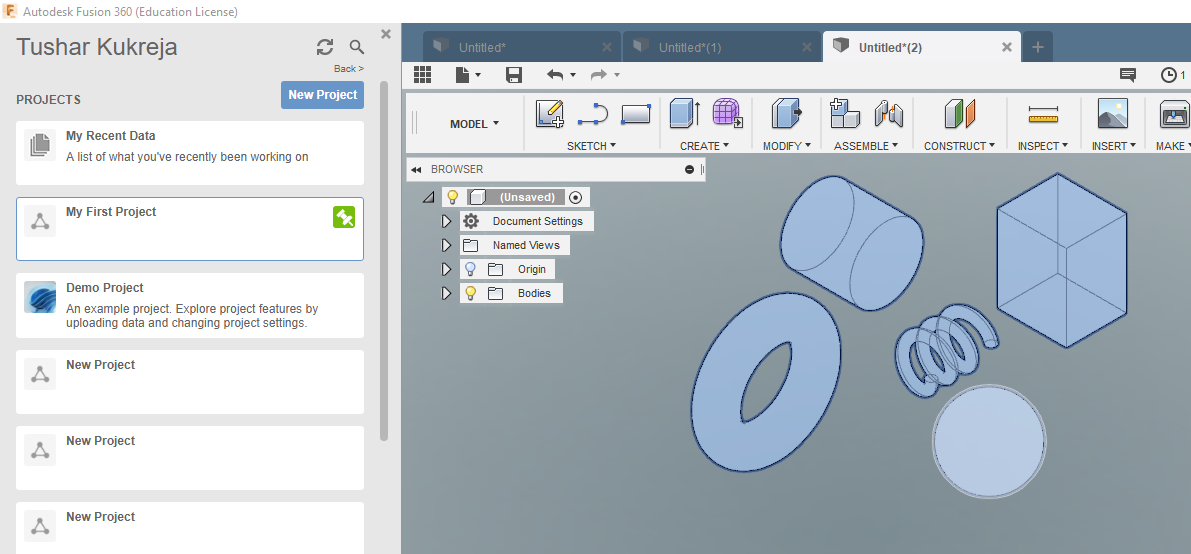Save the design with the floppy disk icon
1191x554 pixels.
514,74
